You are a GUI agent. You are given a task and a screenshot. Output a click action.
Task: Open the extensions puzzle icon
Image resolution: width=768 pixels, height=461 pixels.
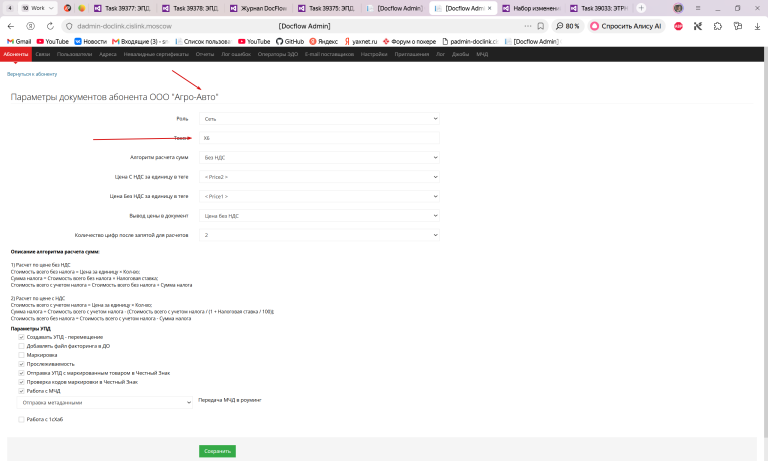718,26
